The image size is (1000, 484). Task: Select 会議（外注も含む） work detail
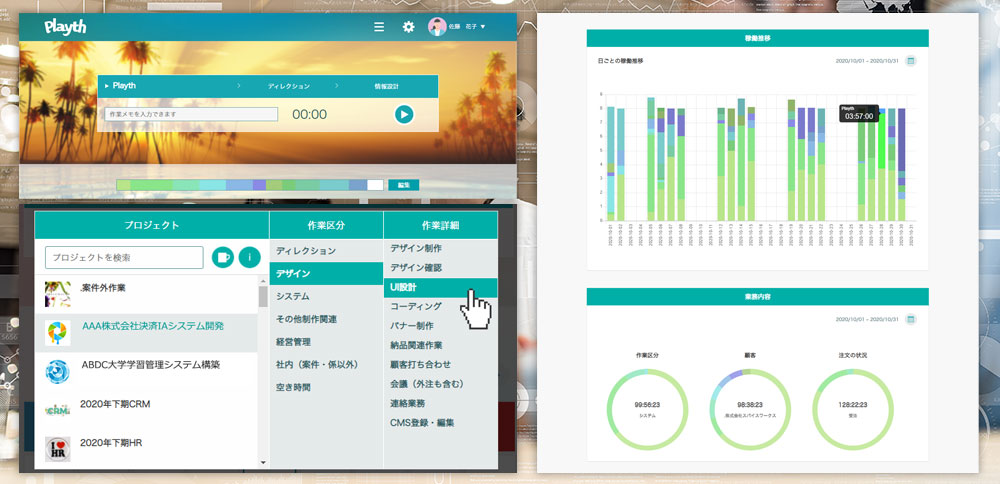pos(440,384)
